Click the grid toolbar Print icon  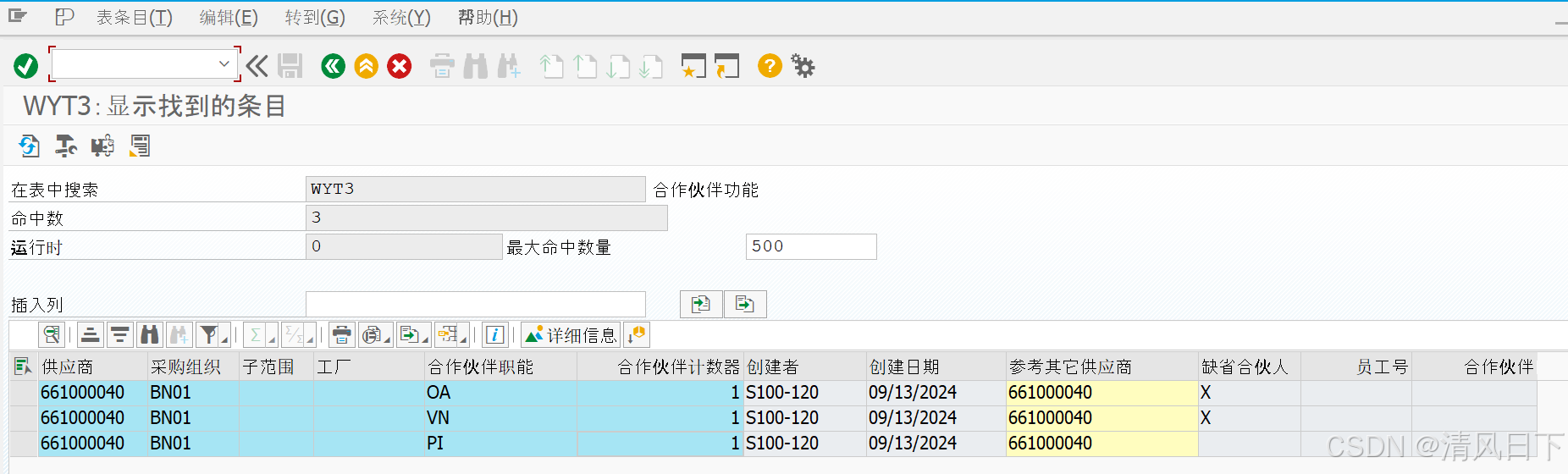342,335
